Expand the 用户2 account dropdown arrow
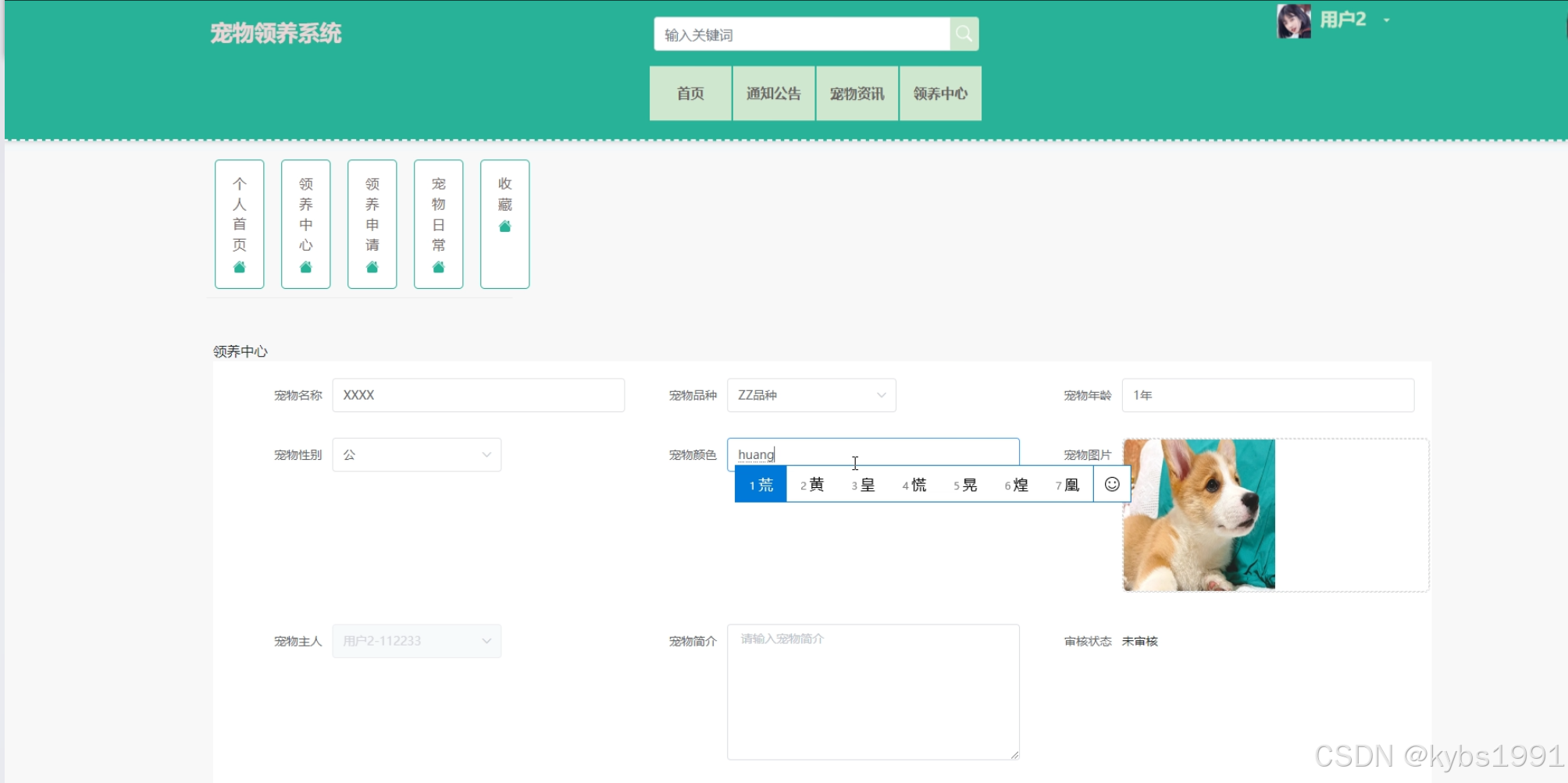The width and height of the screenshot is (1568, 783). [1387, 20]
